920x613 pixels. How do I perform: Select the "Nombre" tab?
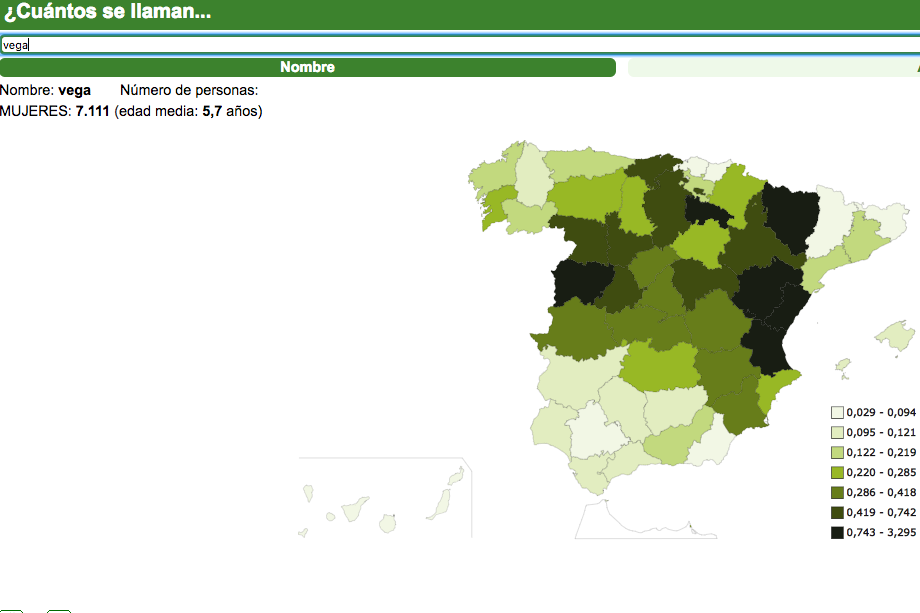coord(307,68)
